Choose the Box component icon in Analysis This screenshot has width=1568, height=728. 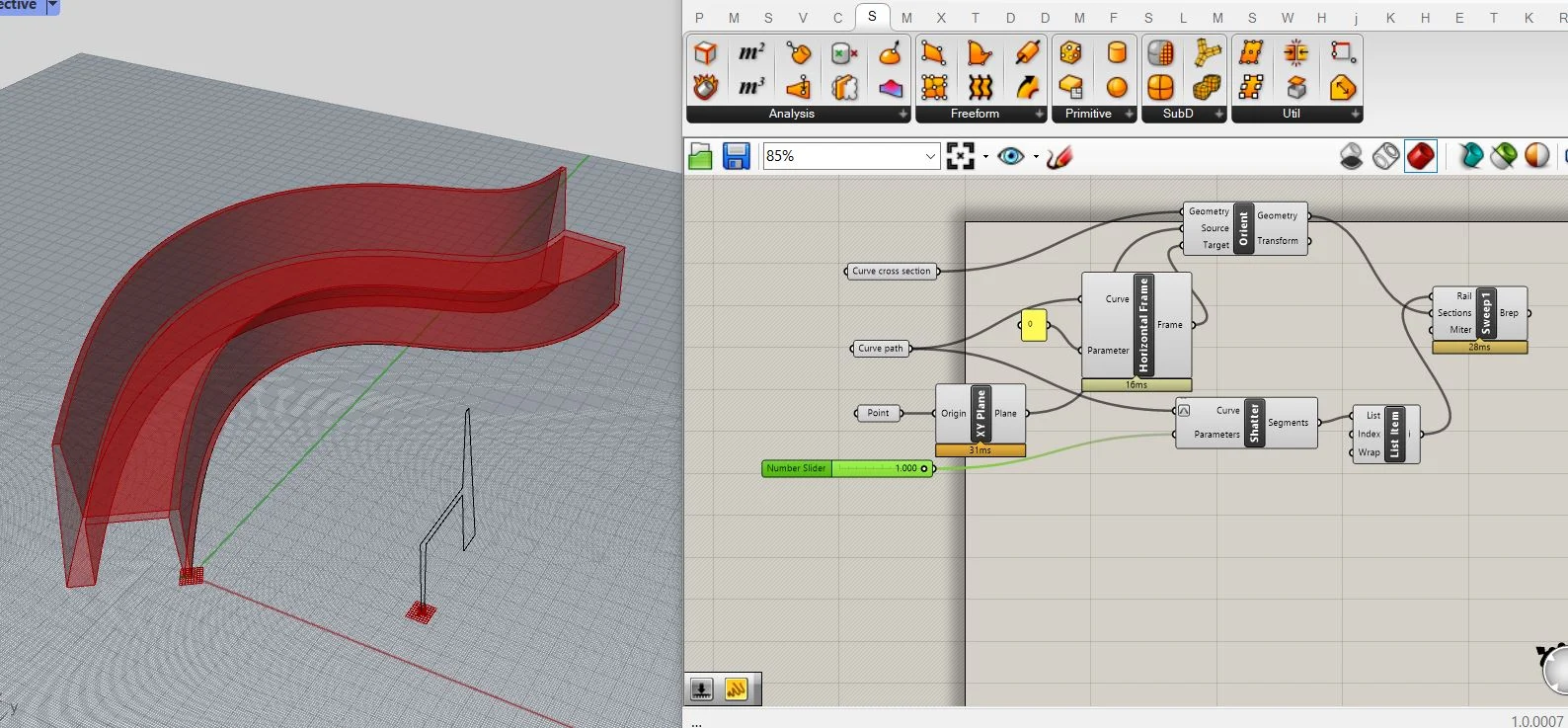[x=705, y=52]
